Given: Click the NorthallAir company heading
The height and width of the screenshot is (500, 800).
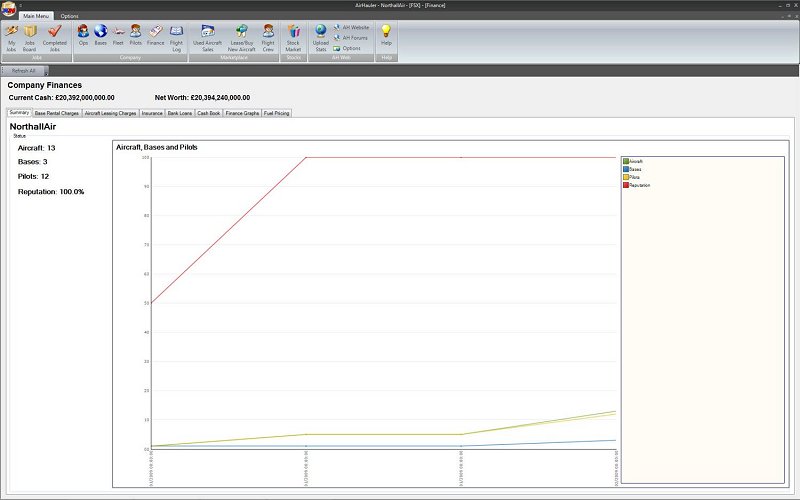Looking at the screenshot, I should pos(33,127).
